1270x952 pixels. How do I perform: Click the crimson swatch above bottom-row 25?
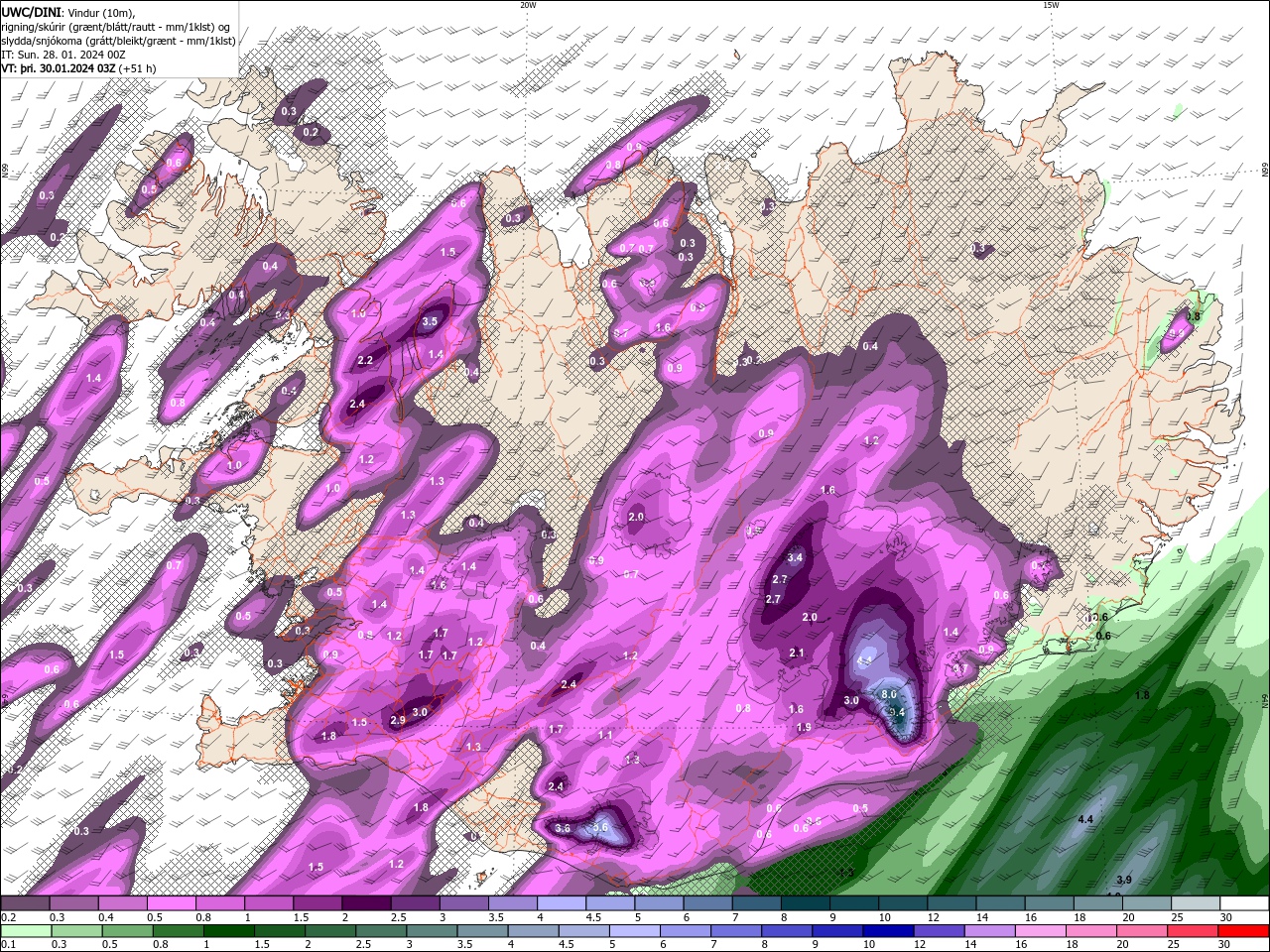point(1194,931)
